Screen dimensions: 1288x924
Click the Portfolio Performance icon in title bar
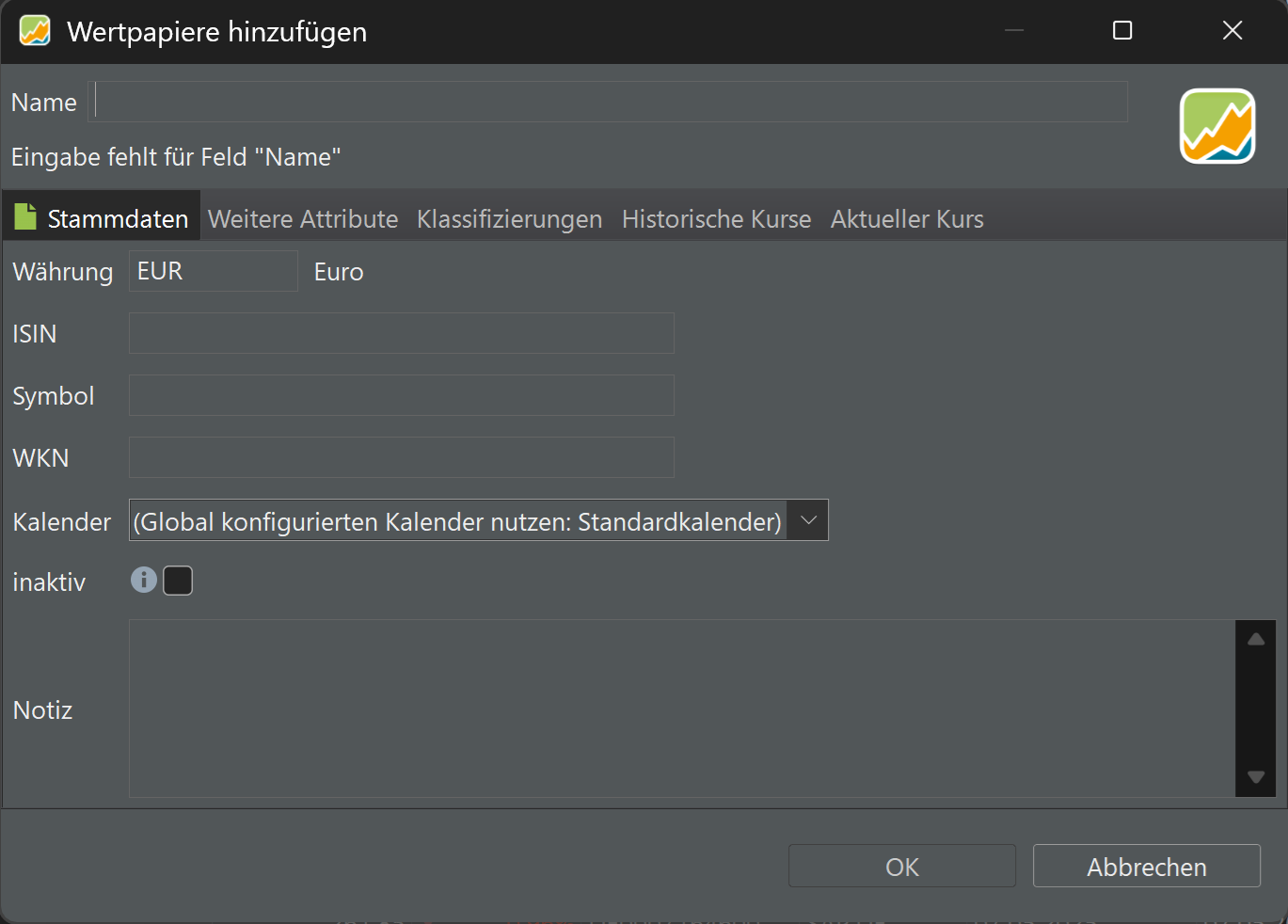[35, 31]
